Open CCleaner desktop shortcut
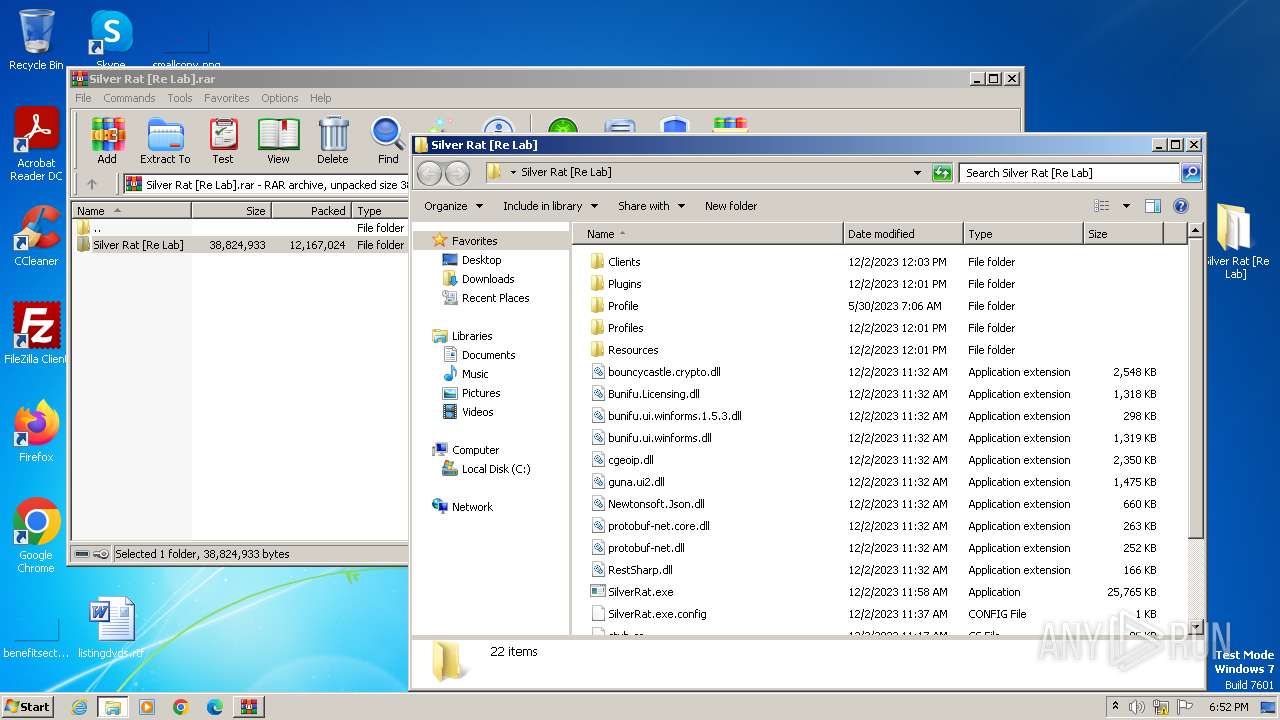The height and width of the screenshot is (720, 1280). coord(36,236)
